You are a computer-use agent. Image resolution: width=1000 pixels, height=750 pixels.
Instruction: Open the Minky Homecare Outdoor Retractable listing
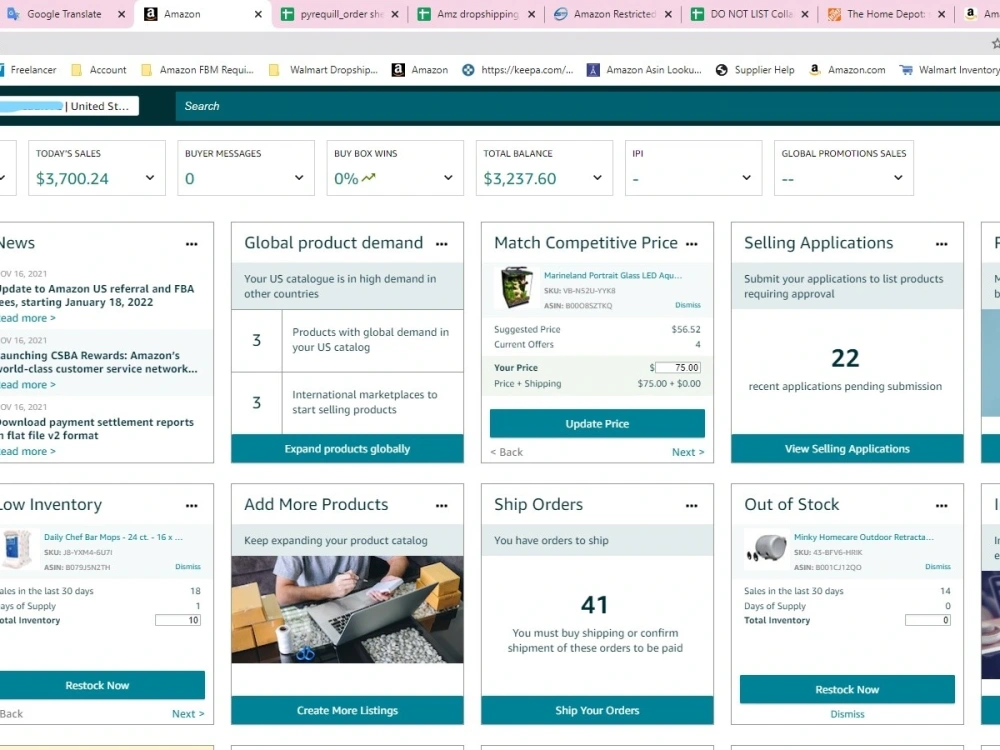point(864,537)
